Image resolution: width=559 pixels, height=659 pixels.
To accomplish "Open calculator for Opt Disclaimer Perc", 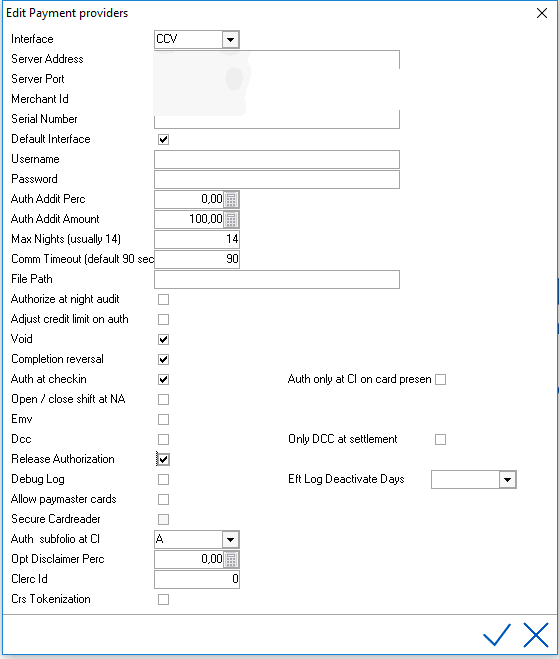I will [x=231, y=559].
